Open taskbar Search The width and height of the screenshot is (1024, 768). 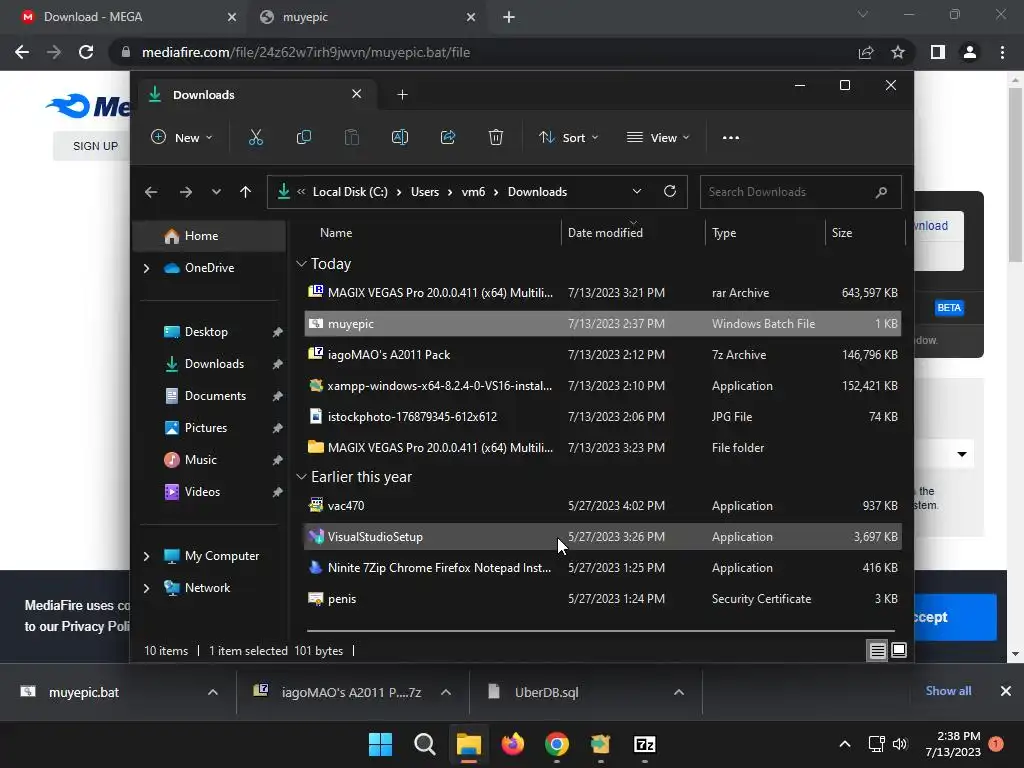click(424, 744)
